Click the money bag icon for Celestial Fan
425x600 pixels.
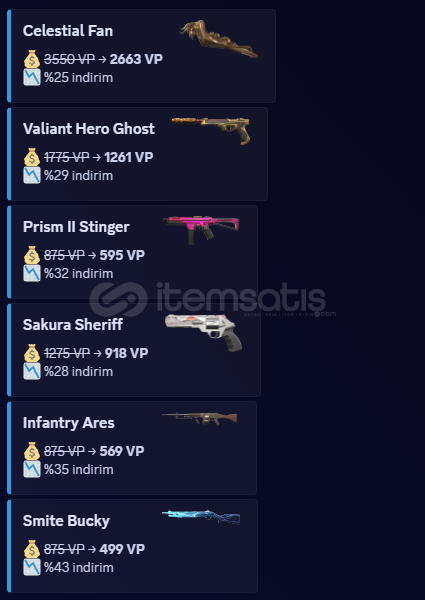(32, 59)
